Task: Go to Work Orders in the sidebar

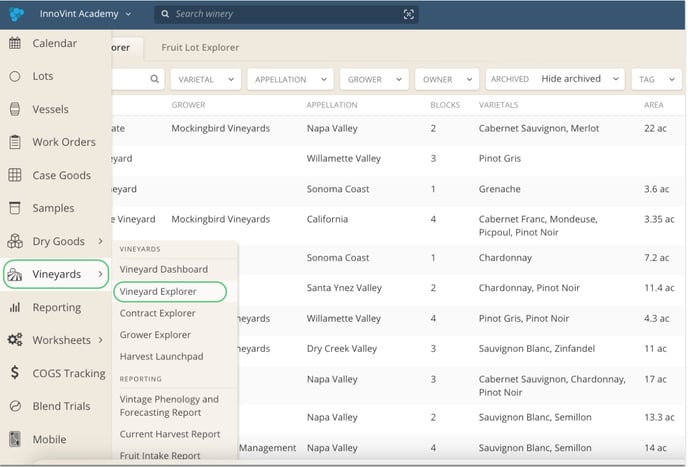Action: click(64, 142)
